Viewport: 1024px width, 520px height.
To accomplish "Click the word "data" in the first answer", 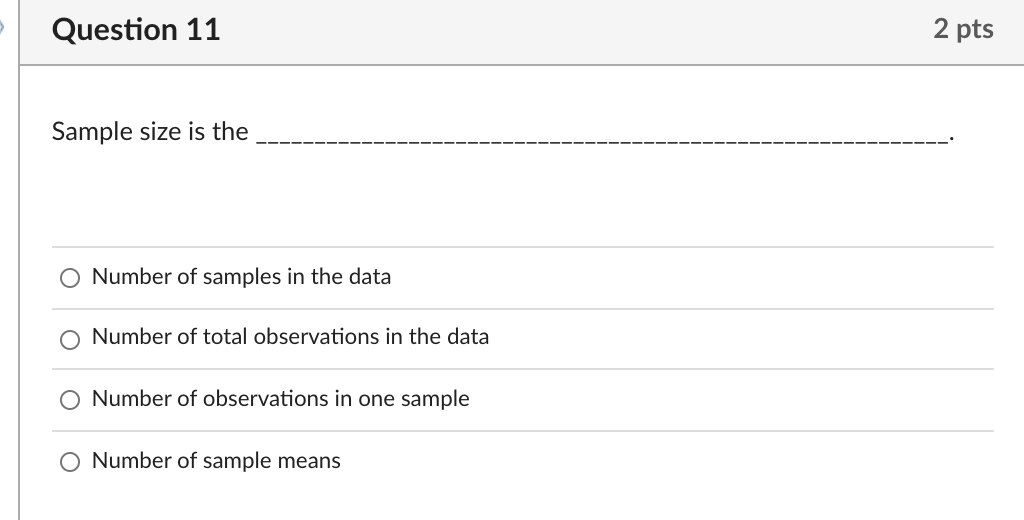I will point(370,277).
